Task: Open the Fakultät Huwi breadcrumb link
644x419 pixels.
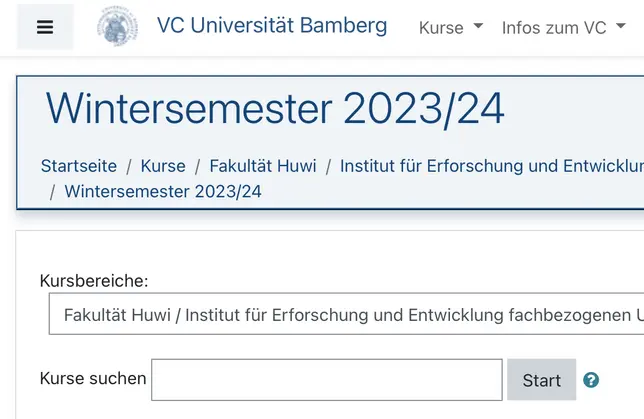Action: [263, 166]
